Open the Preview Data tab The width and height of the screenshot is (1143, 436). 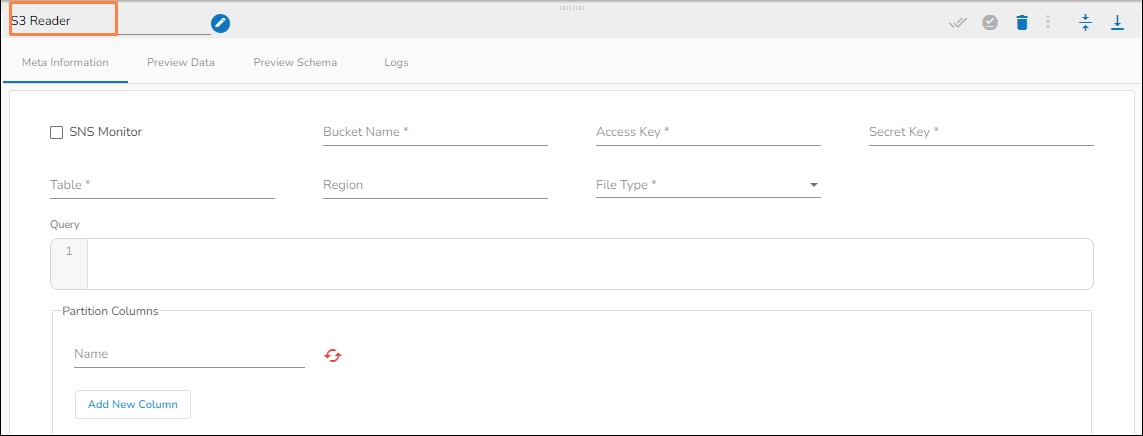[x=181, y=62]
